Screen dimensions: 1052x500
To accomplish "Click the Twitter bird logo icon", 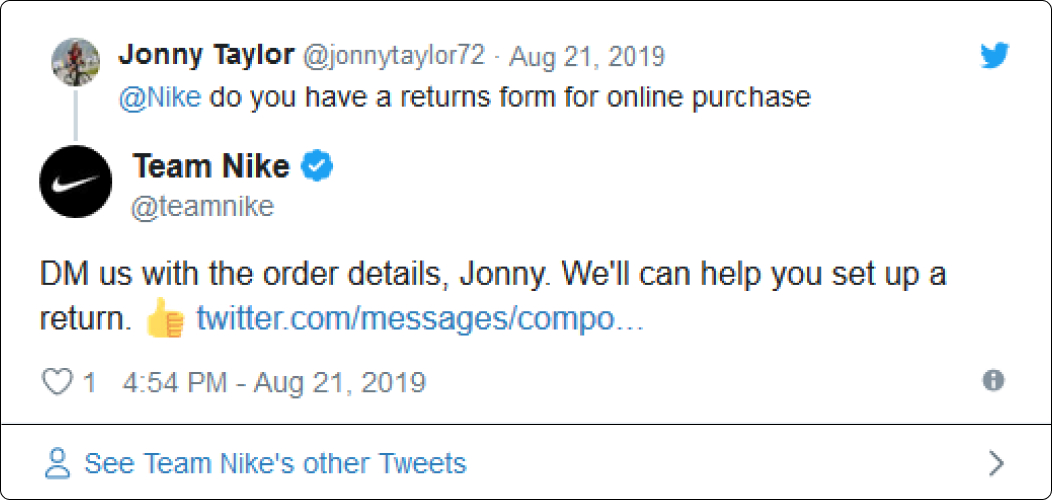I will [x=994, y=56].
